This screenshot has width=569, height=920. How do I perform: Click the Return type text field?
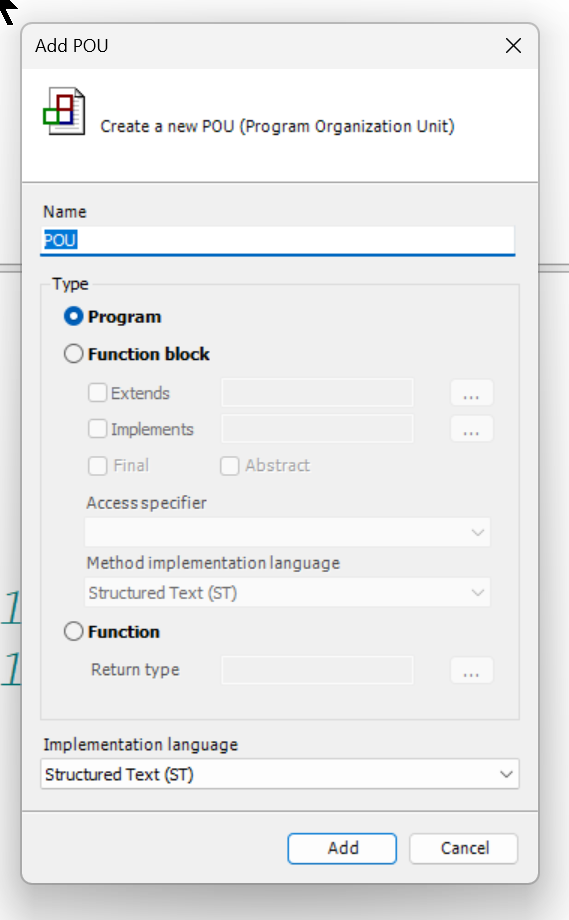coord(317,670)
